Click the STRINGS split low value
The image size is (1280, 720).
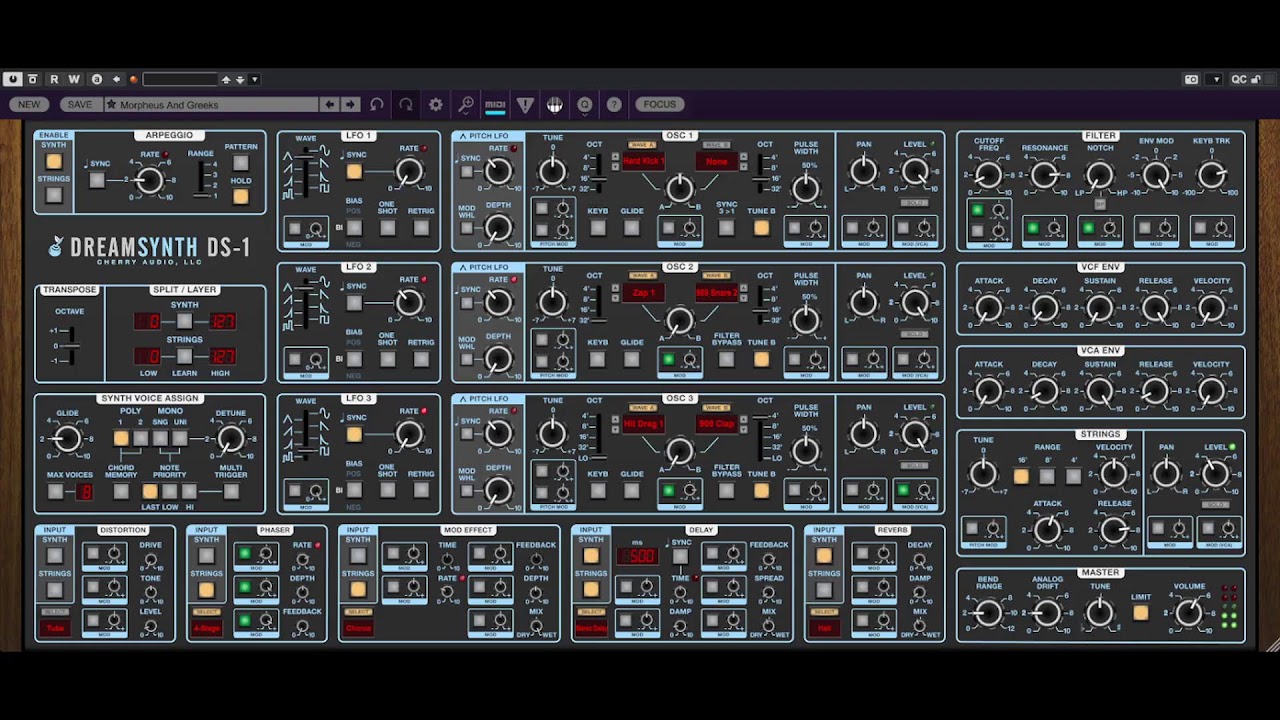(148, 356)
